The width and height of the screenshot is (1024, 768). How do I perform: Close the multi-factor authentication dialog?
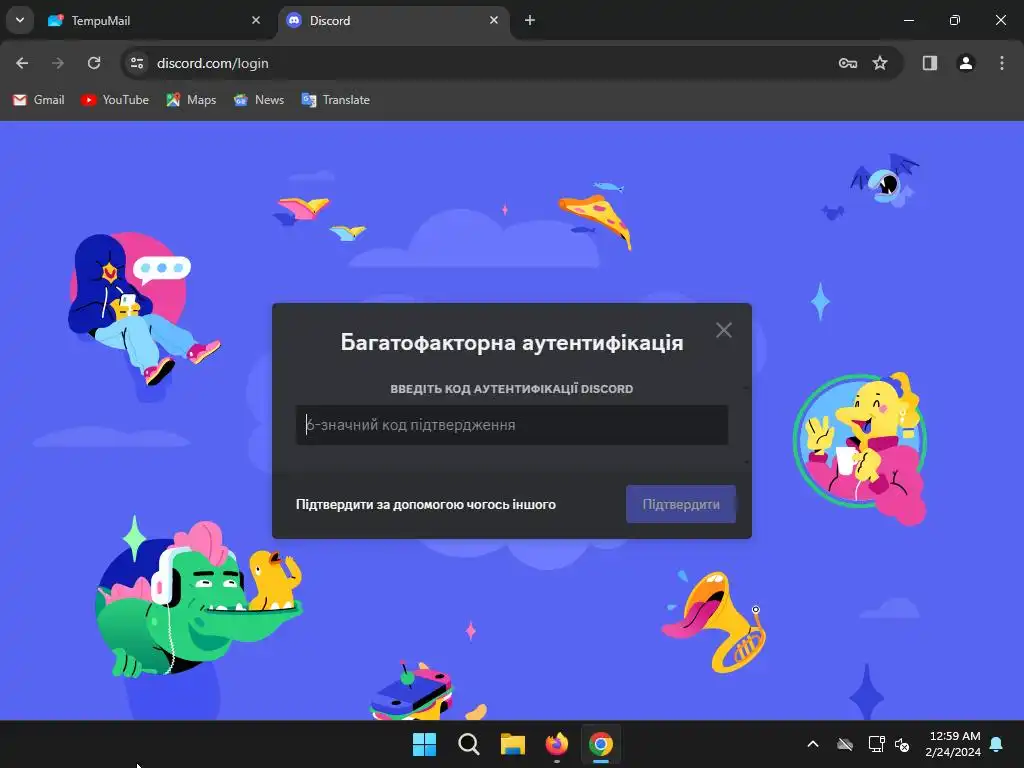(724, 330)
